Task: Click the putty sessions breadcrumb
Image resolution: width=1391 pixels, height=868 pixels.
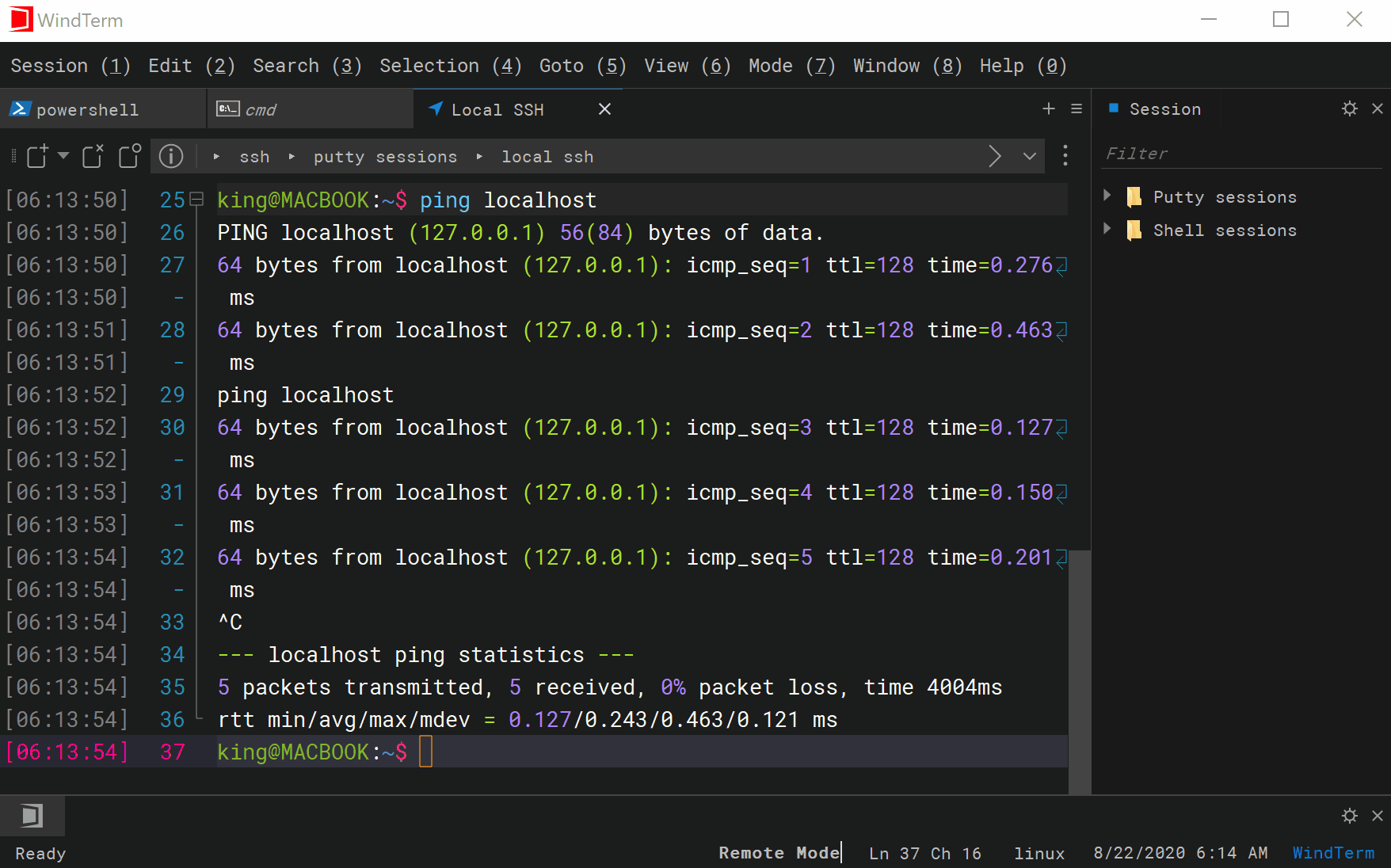Action: pyautogui.click(x=385, y=157)
